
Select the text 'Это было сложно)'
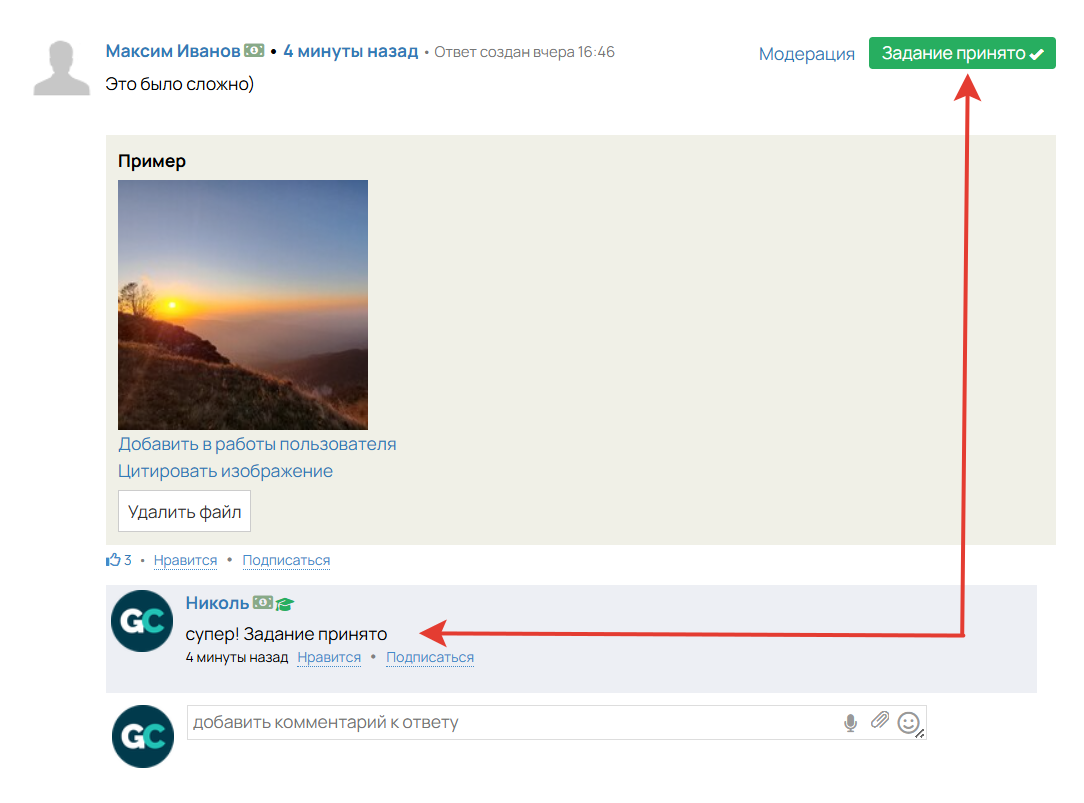180,84
